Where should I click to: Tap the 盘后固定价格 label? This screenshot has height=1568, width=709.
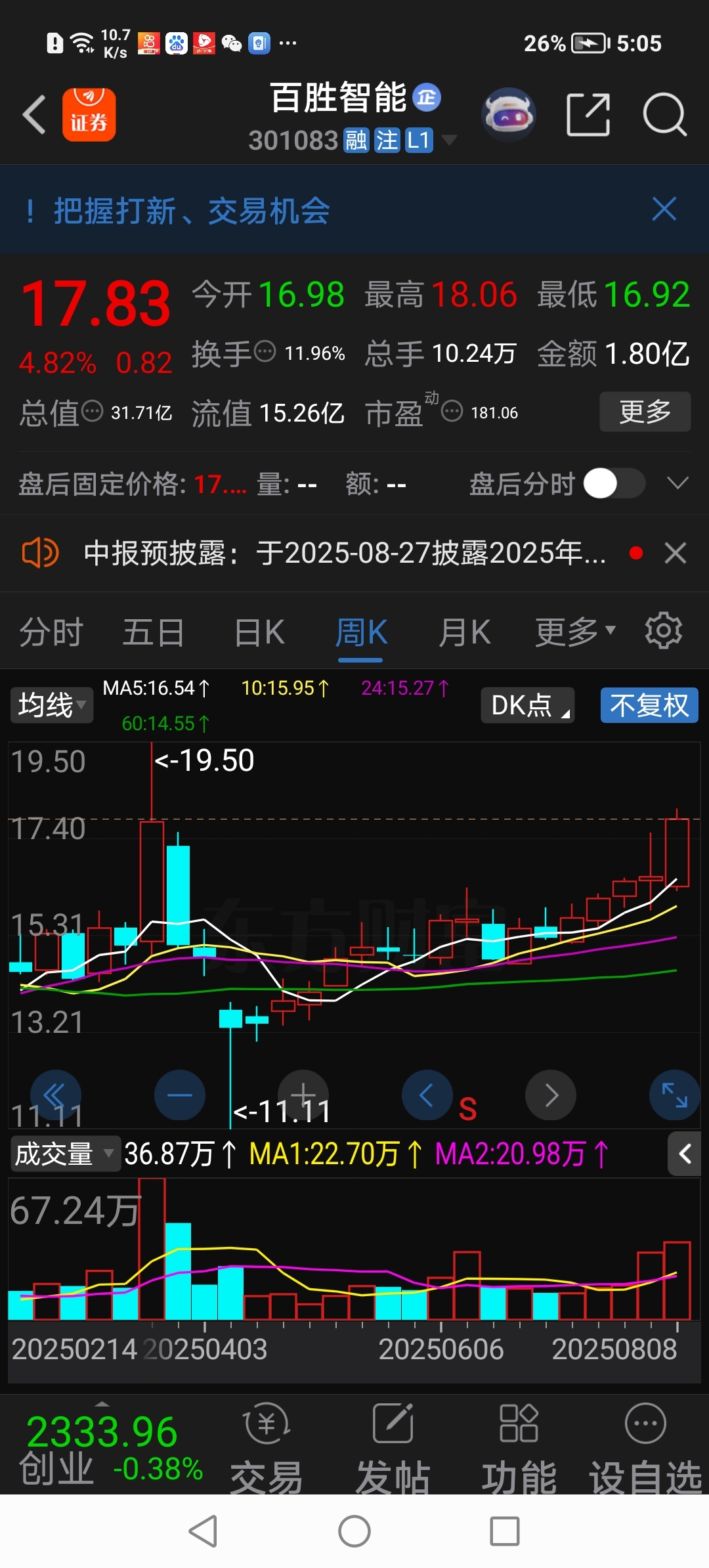point(102,484)
